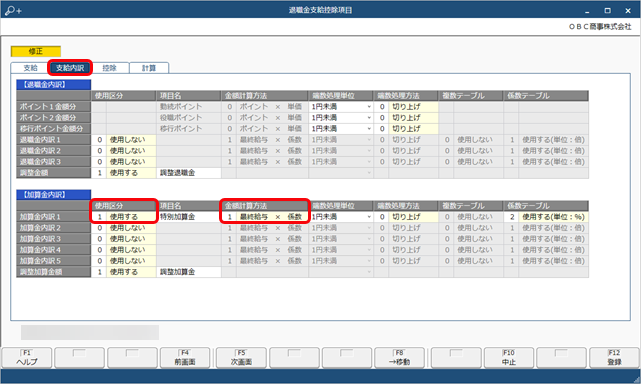Click the 【加算金内訳】 section header

click(54, 195)
